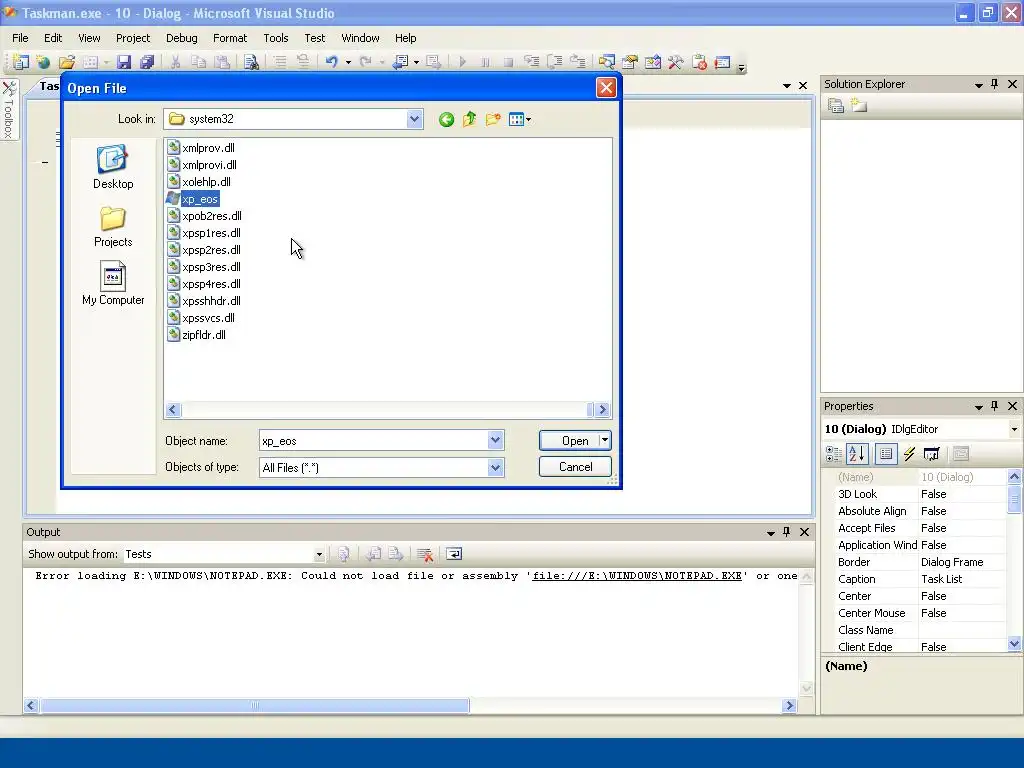Expand the Object name dropdown arrow
Image resolution: width=1024 pixels, height=768 pixels.
click(x=495, y=440)
